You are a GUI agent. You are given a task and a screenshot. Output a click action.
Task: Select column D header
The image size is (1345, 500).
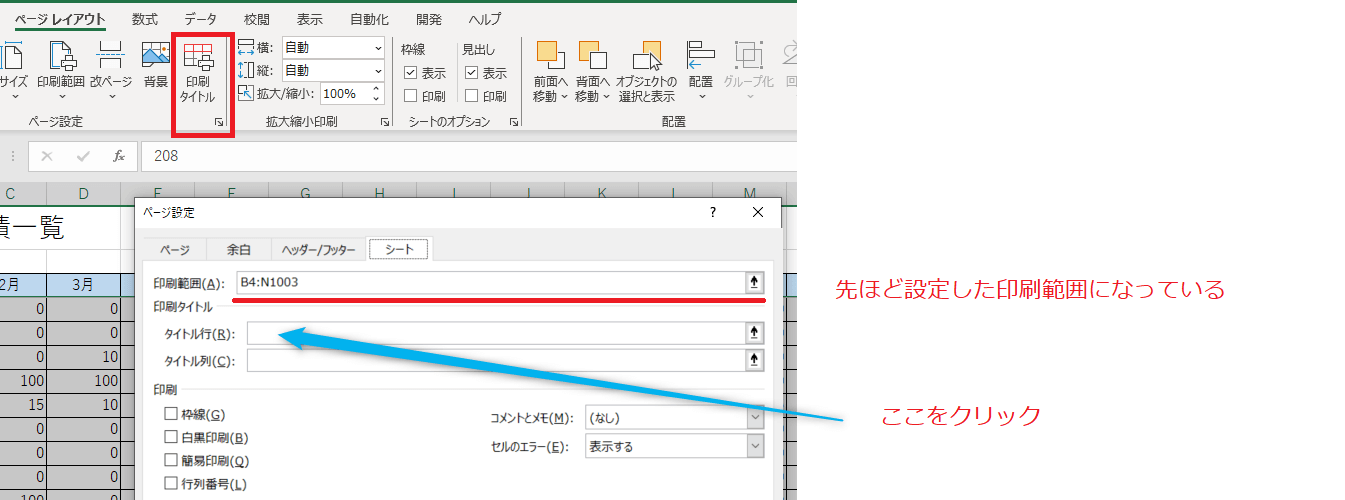coord(84,193)
